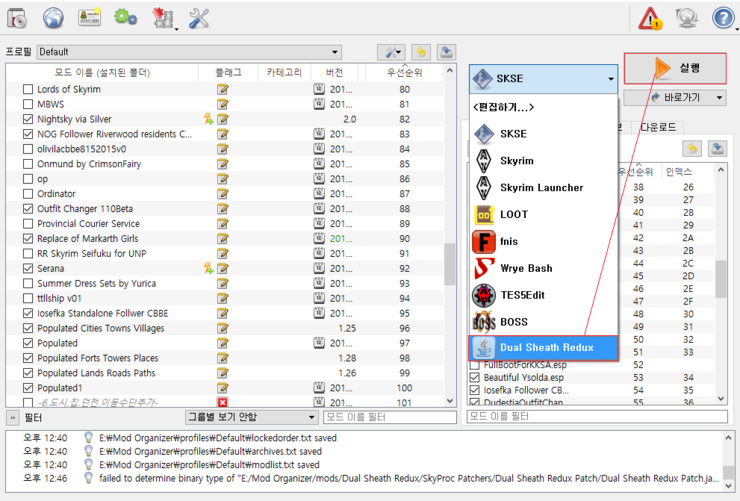Toggle MBWS mod checkbox
The width and height of the screenshot is (740, 501).
[x=28, y=104]
